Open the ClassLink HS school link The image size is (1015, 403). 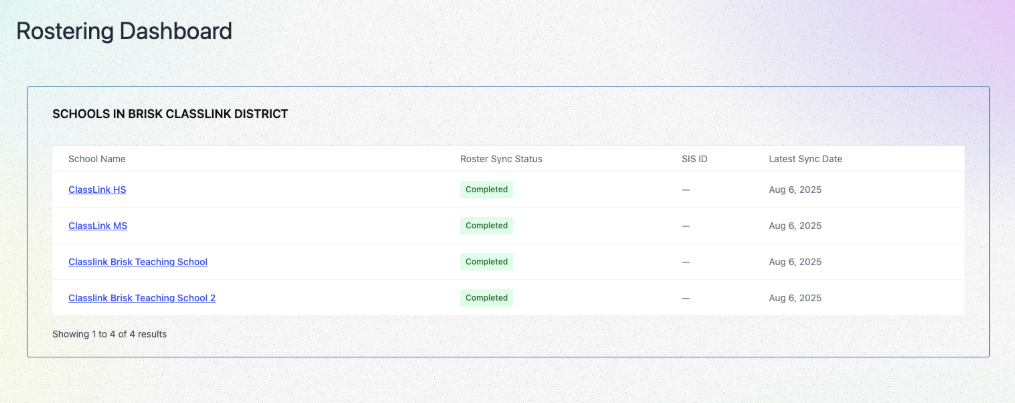97,189
